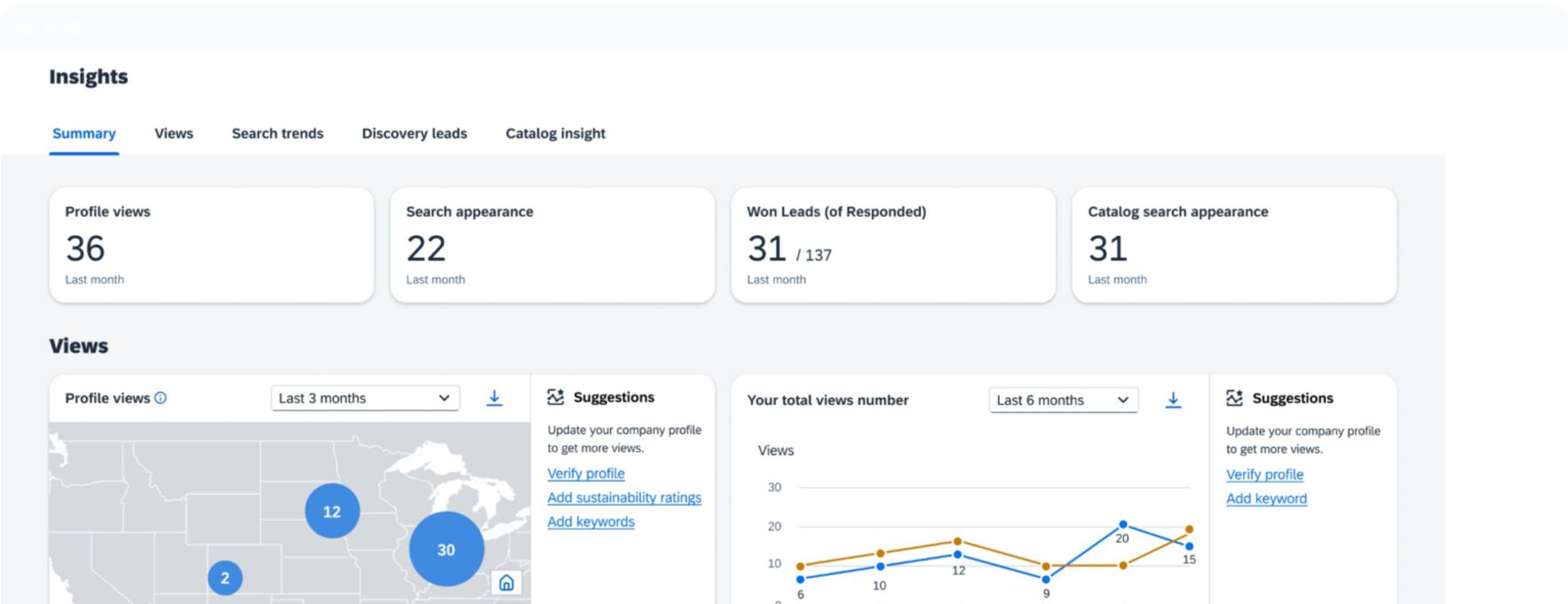1568x604 pixels.
Task: Download the Profile views map data
Action: click(495, 398)
